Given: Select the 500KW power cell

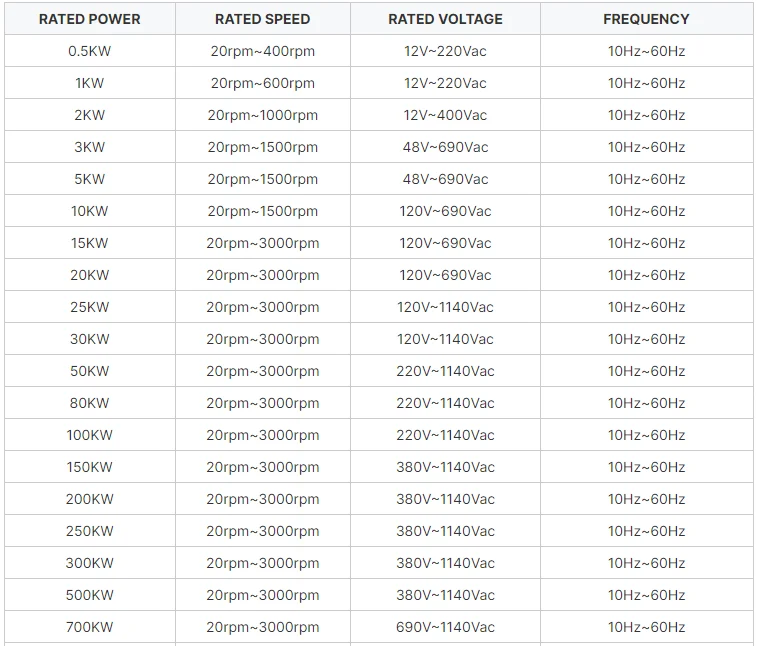Looking at the screenshot, I should point(90,595).
